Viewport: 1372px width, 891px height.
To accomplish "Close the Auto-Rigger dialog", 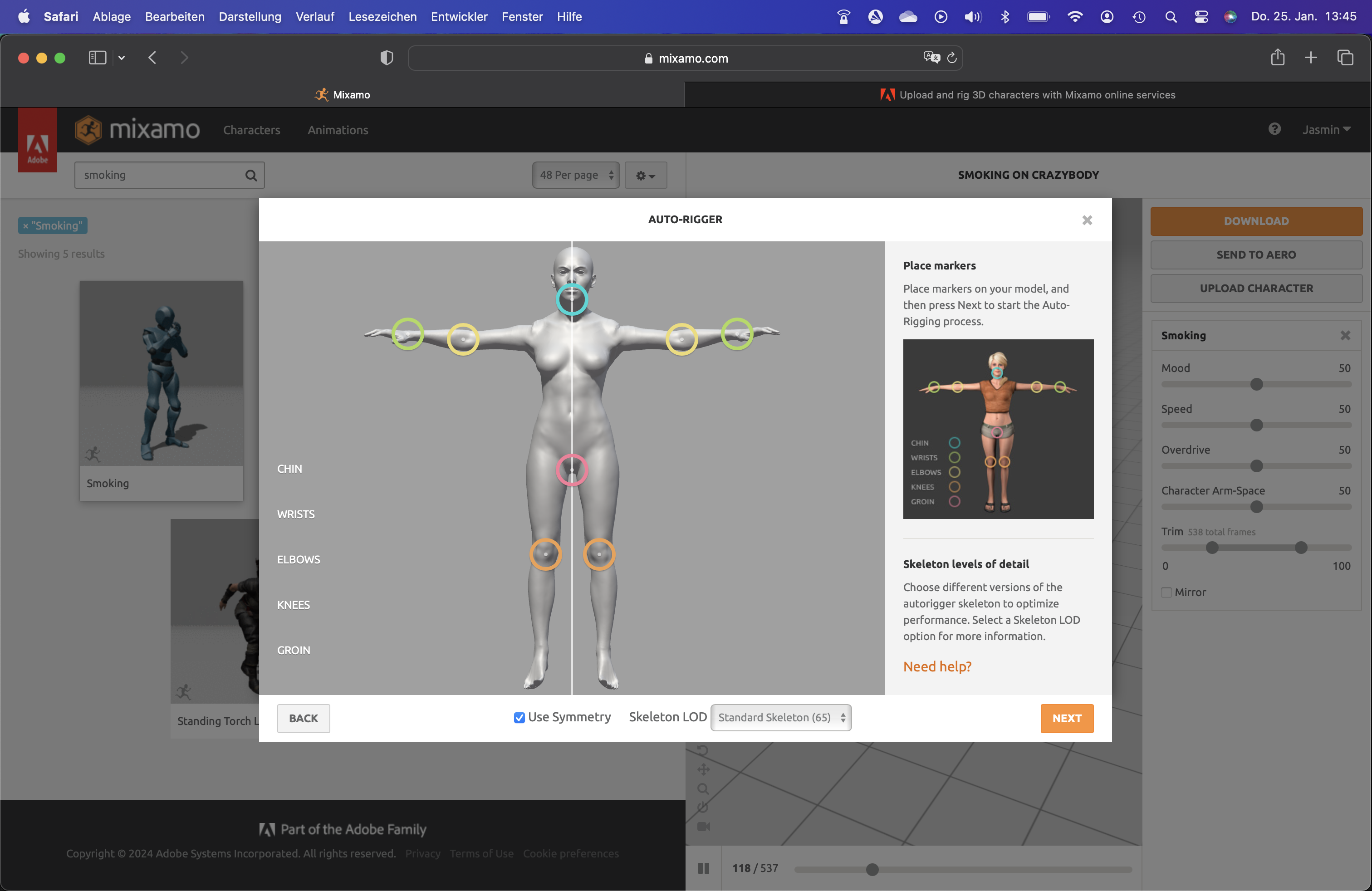I will click(1087, 220).
